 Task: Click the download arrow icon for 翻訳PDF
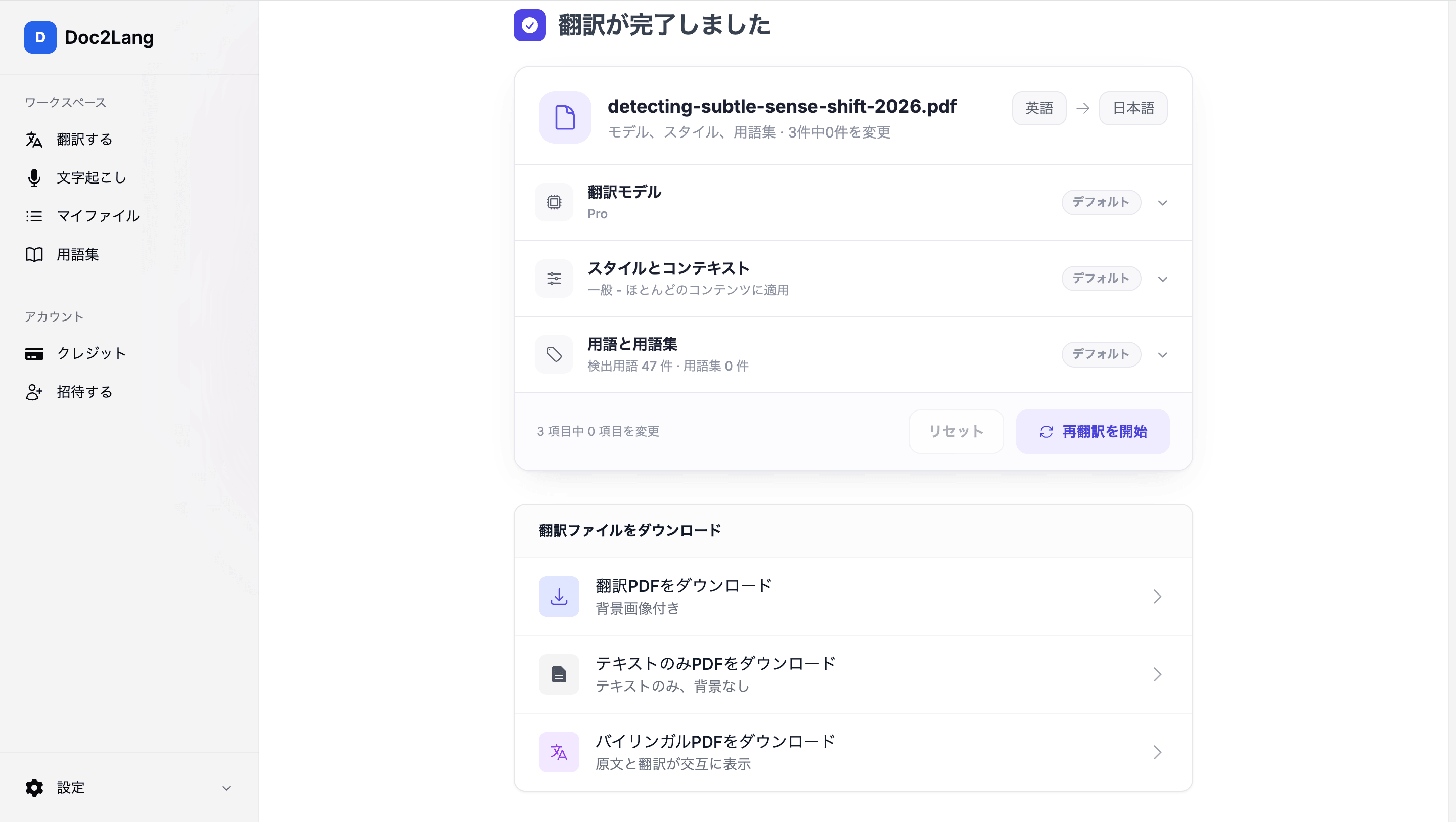[x=559, y=597]
